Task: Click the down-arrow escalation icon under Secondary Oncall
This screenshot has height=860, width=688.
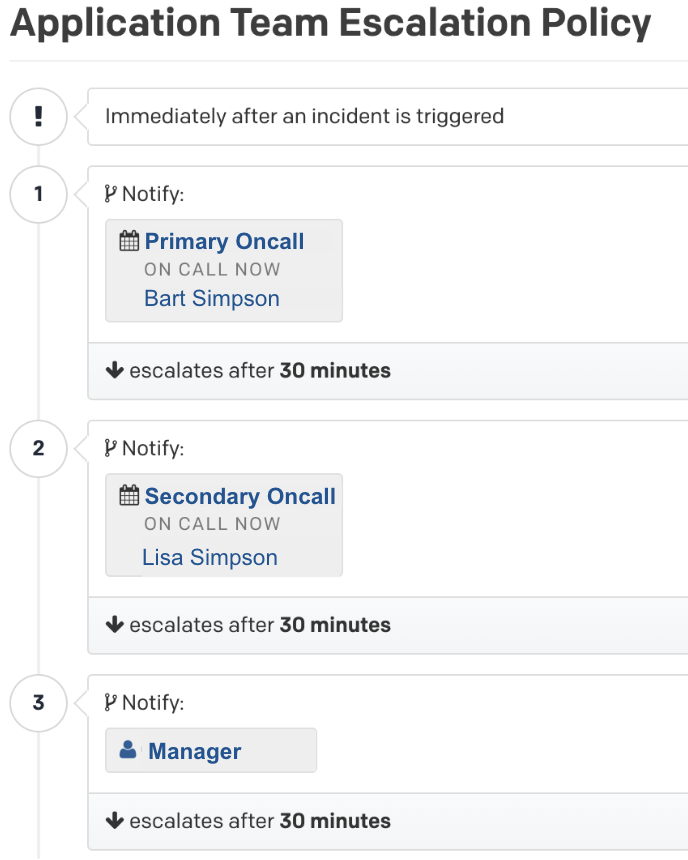Action: click(x=114, y=625)
